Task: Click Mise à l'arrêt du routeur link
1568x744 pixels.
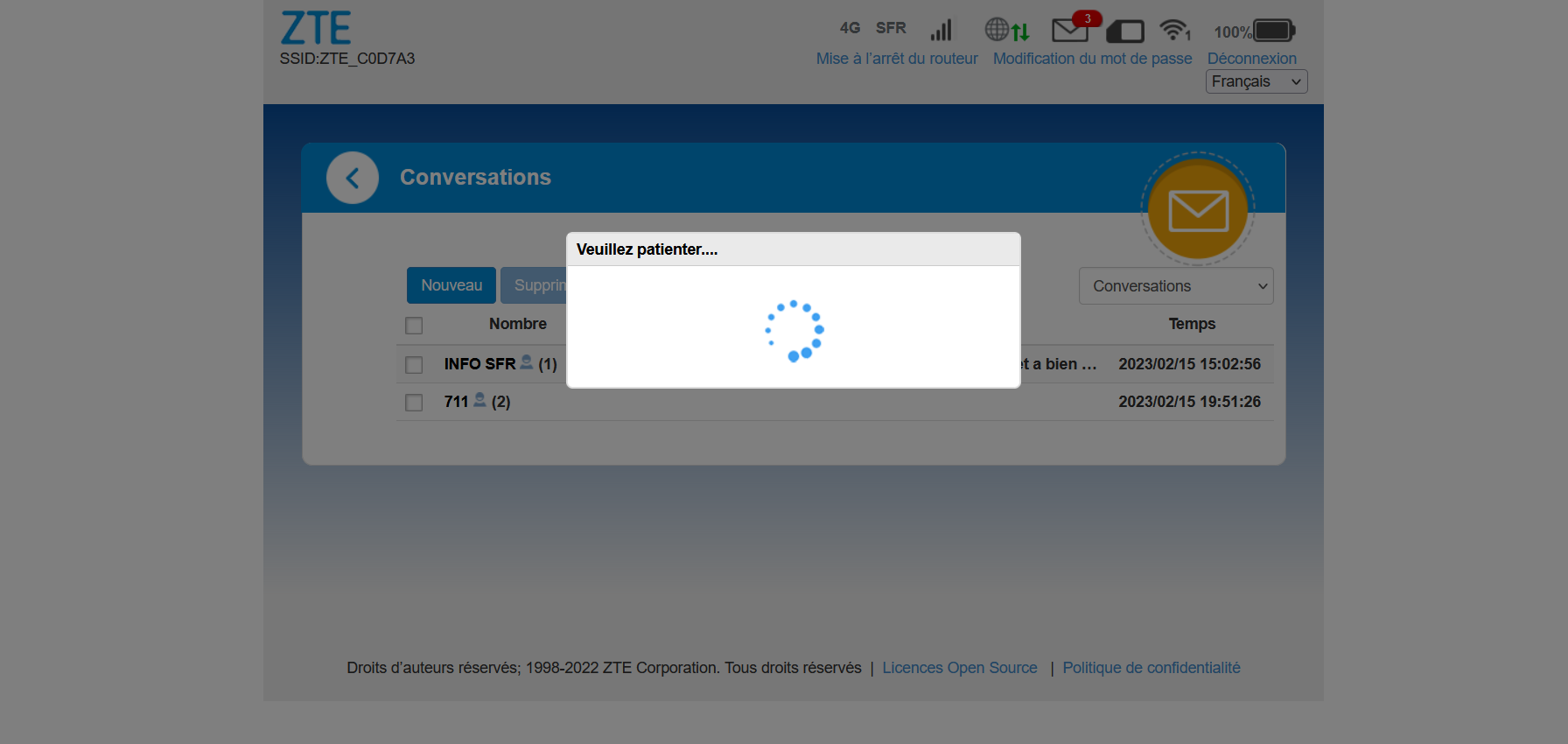Action: 897,59
